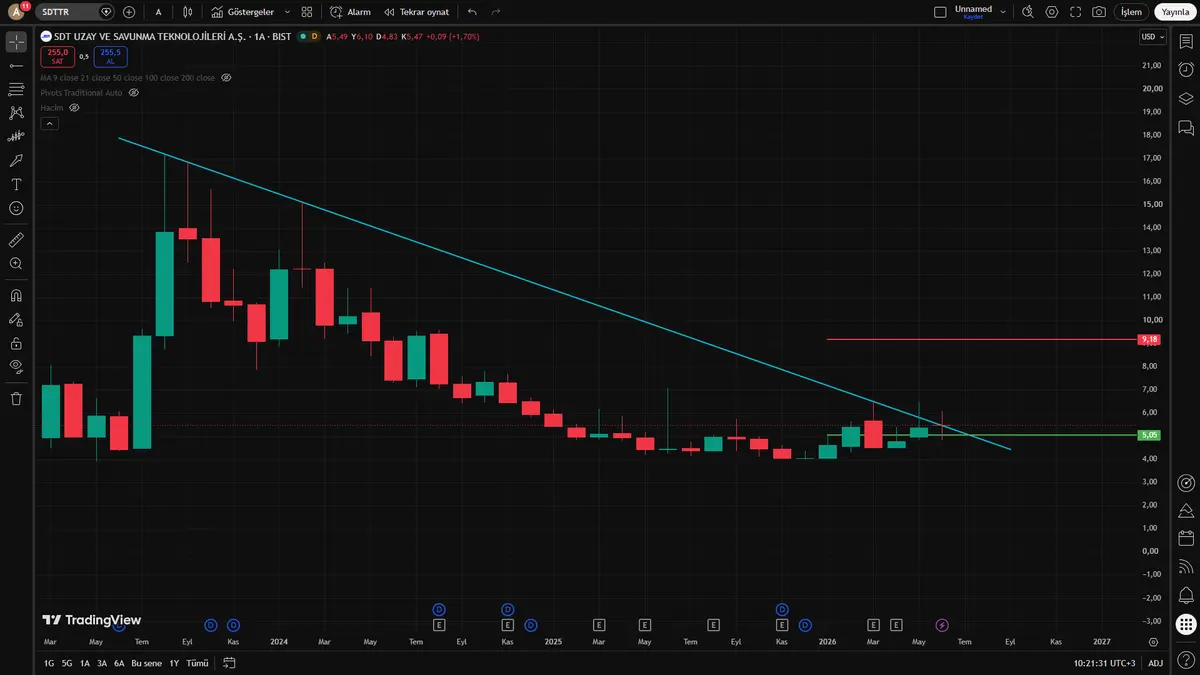Open the indicator templates grid icon

pos(307,12)
